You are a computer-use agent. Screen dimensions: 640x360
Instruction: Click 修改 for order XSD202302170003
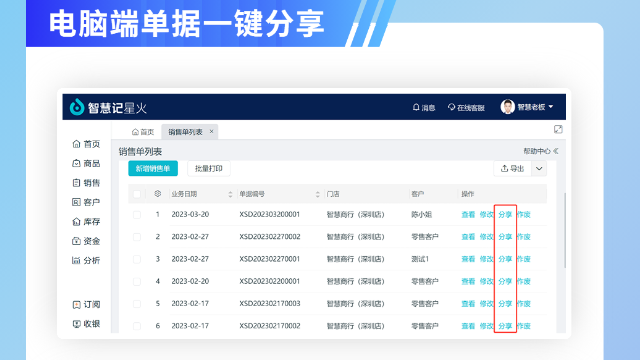487,304
